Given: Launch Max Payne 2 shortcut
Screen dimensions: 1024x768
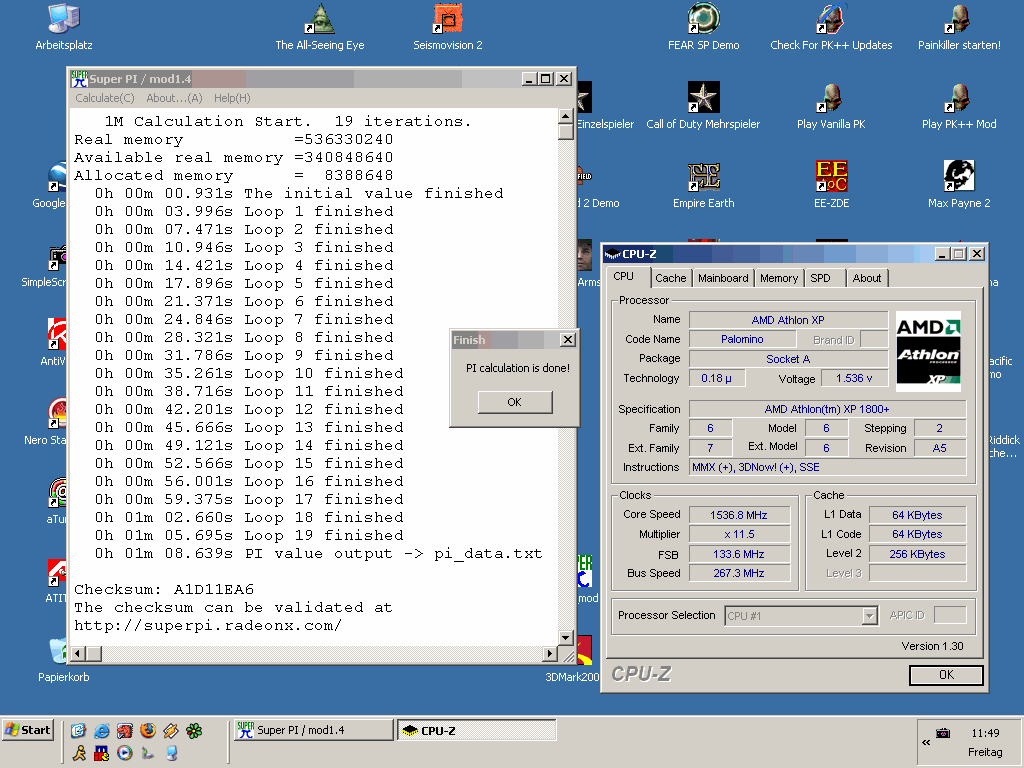Looking at the screenshot, I should pos(959,185).
